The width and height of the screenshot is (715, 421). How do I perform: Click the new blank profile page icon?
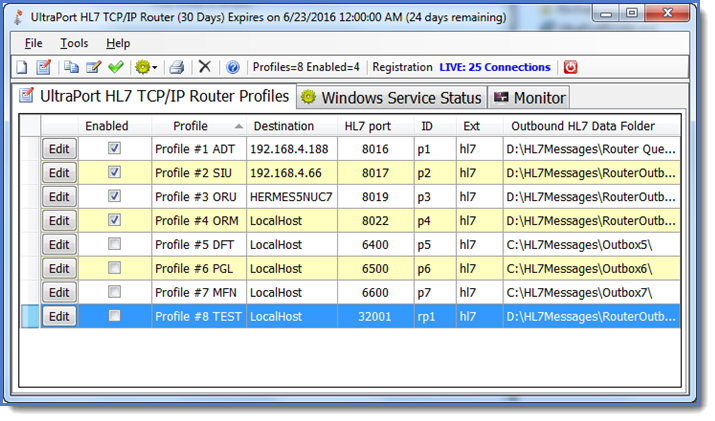[21, 67]
